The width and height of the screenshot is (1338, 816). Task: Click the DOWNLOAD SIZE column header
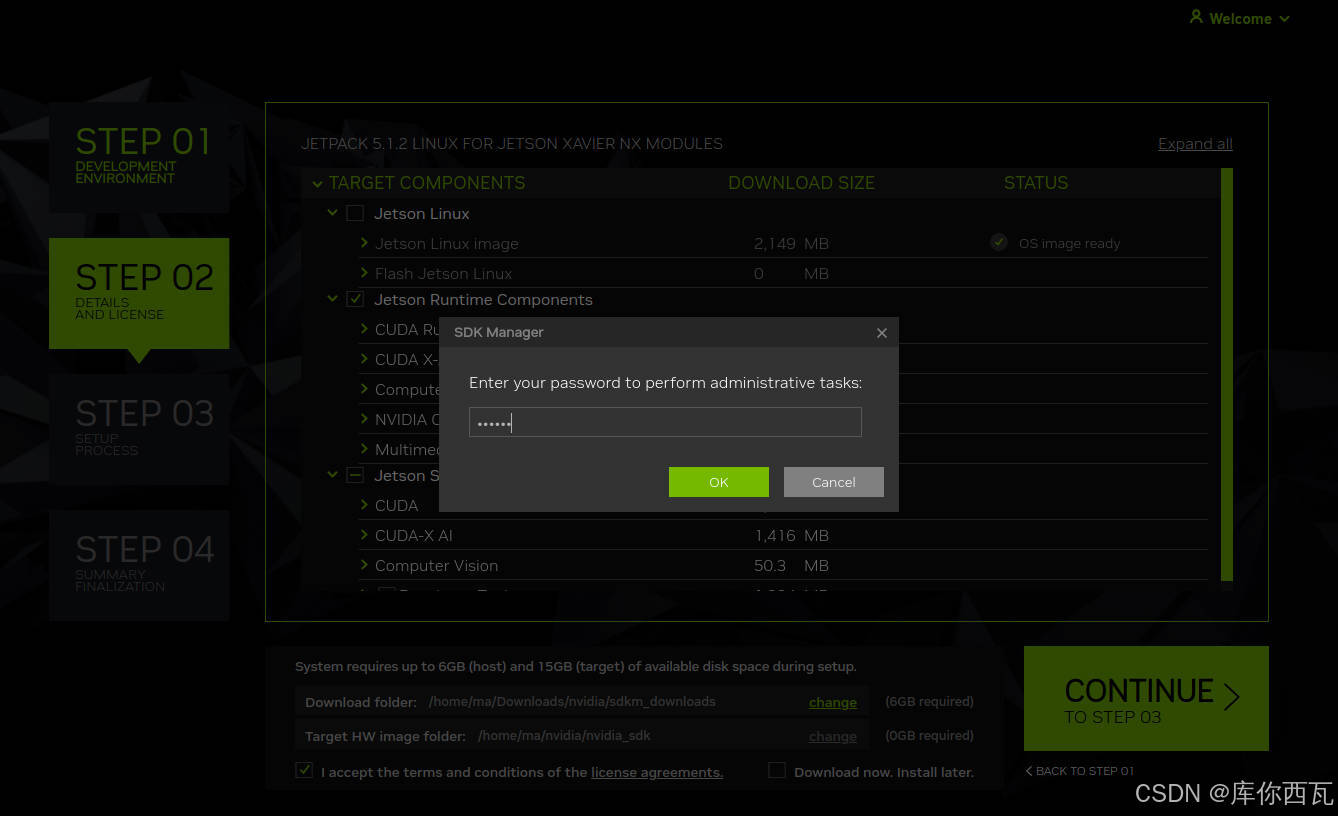click(x=801, y=183)
